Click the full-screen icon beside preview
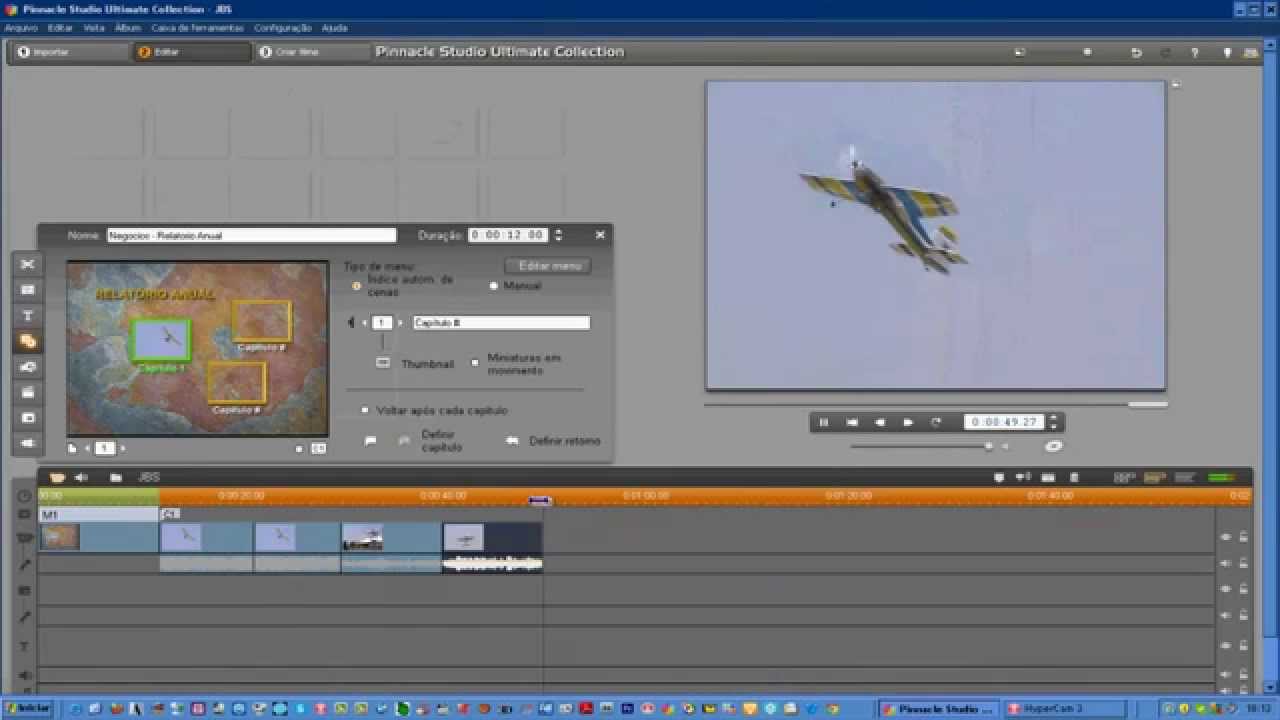This screenshot has height=720, width=1280. [1176, 85]
